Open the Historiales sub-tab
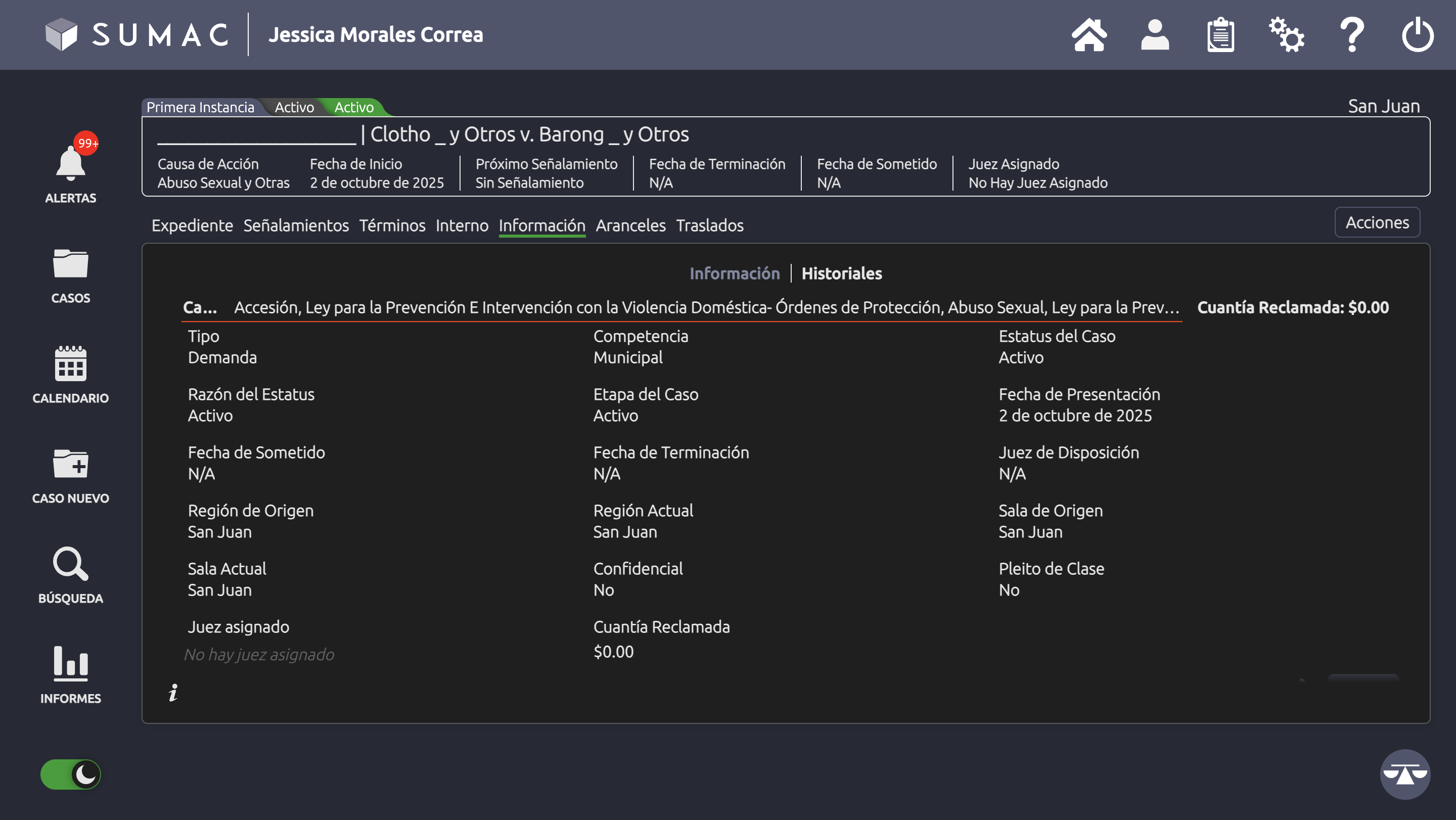Screen dimensions: 1456x820 coord(842,274)
